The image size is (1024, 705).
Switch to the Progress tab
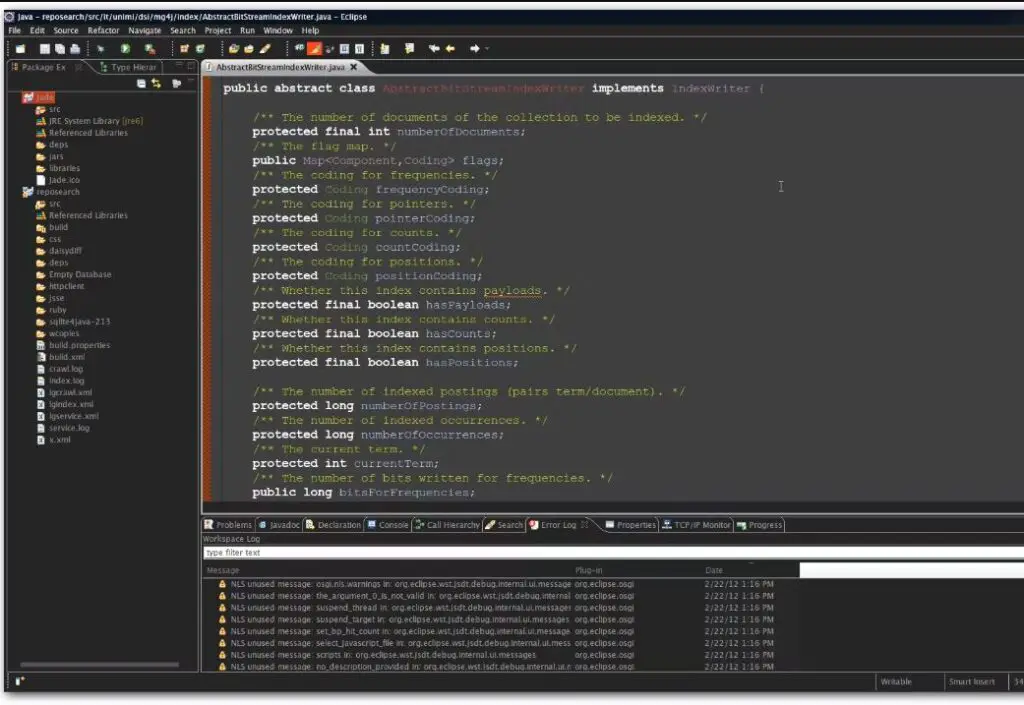[760, 525]
